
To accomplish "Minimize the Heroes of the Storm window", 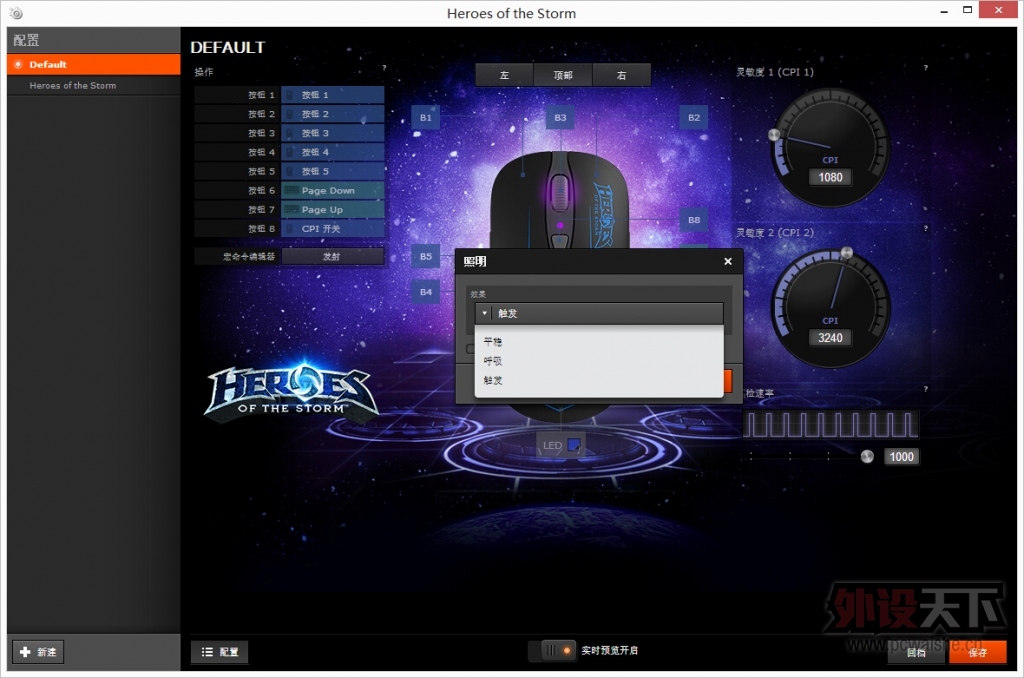I will (x=944, y=12).
